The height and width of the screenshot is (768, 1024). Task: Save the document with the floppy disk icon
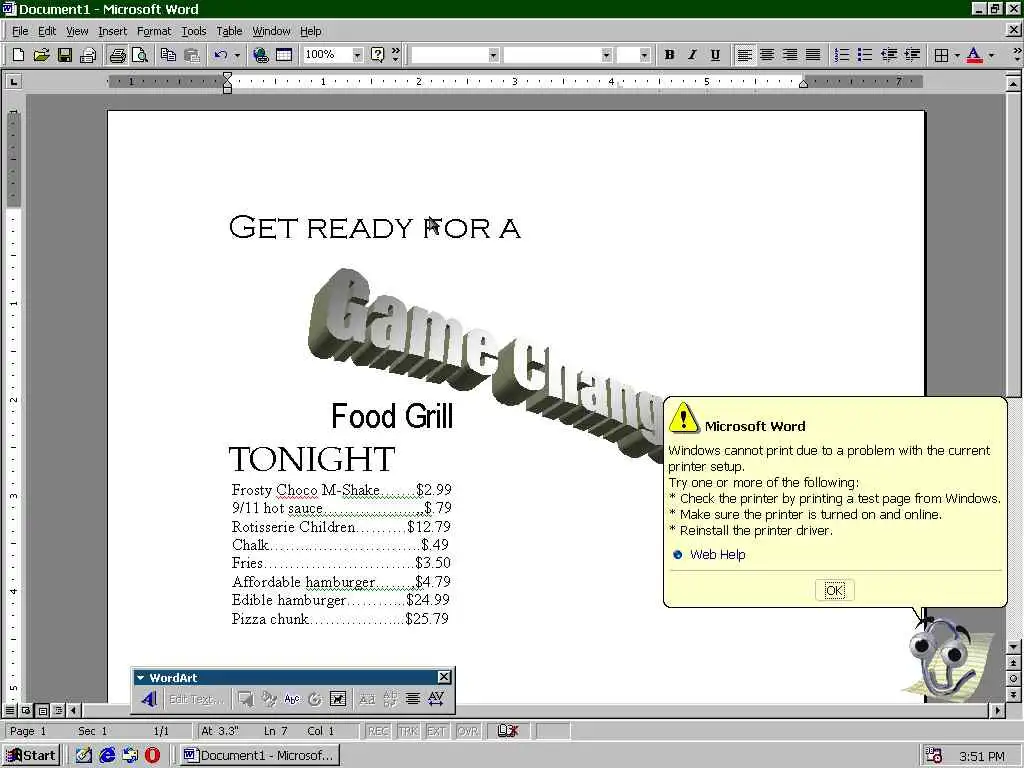tap(64, 55)
